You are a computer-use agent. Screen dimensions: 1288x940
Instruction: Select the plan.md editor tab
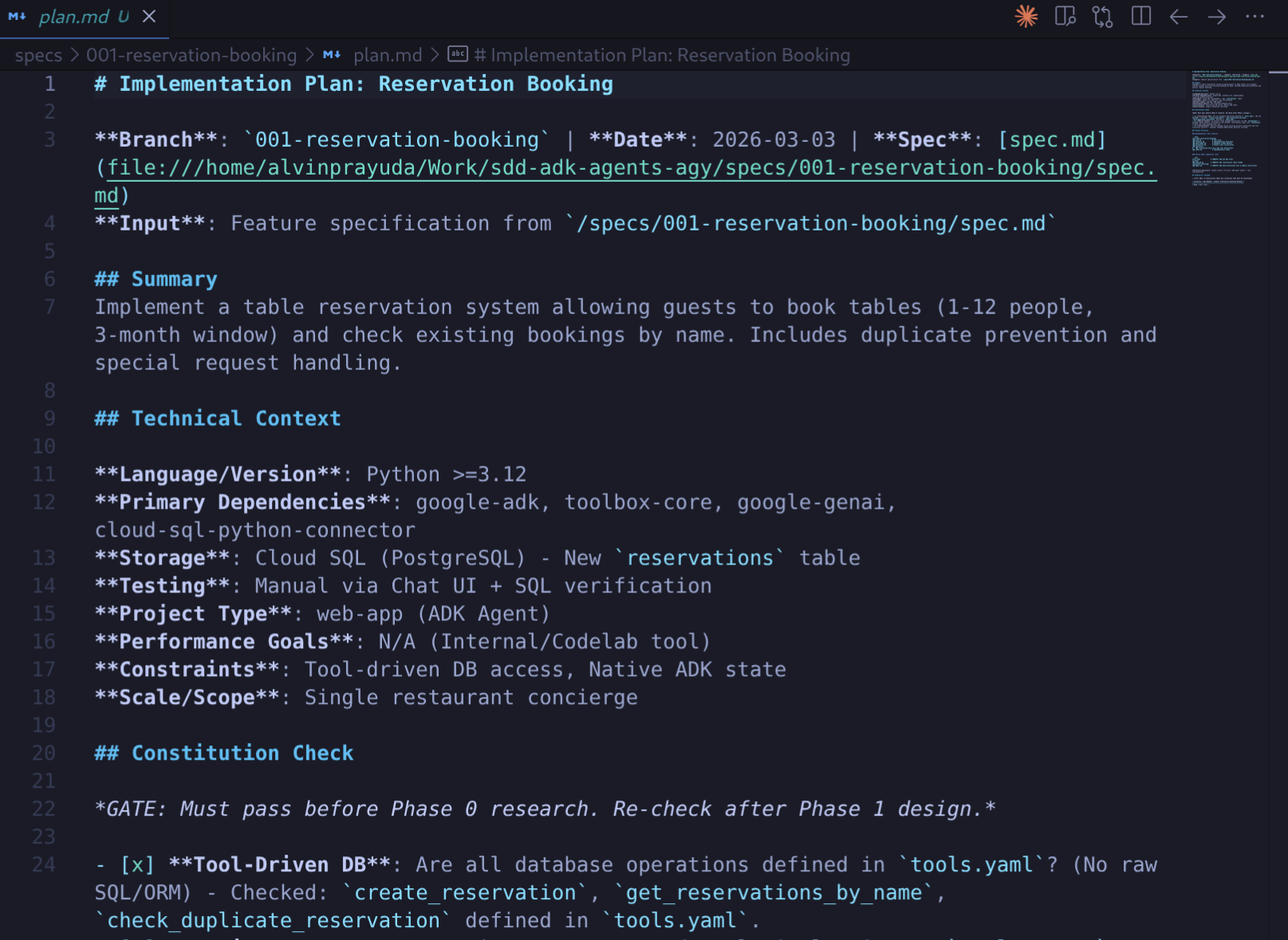click(73, 17)
